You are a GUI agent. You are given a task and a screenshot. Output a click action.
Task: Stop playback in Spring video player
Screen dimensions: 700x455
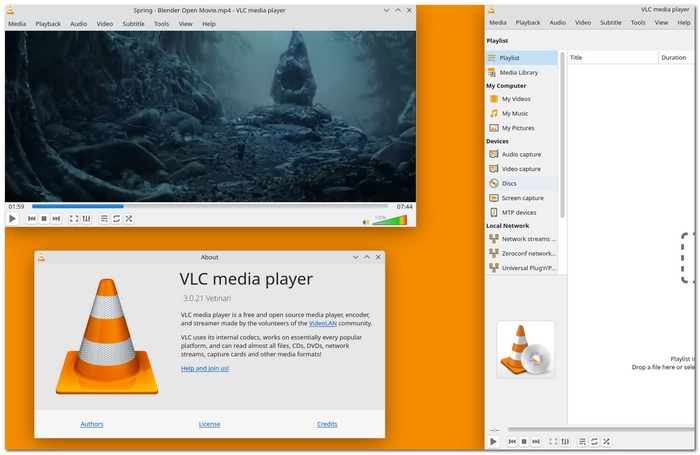click(44, 219)
